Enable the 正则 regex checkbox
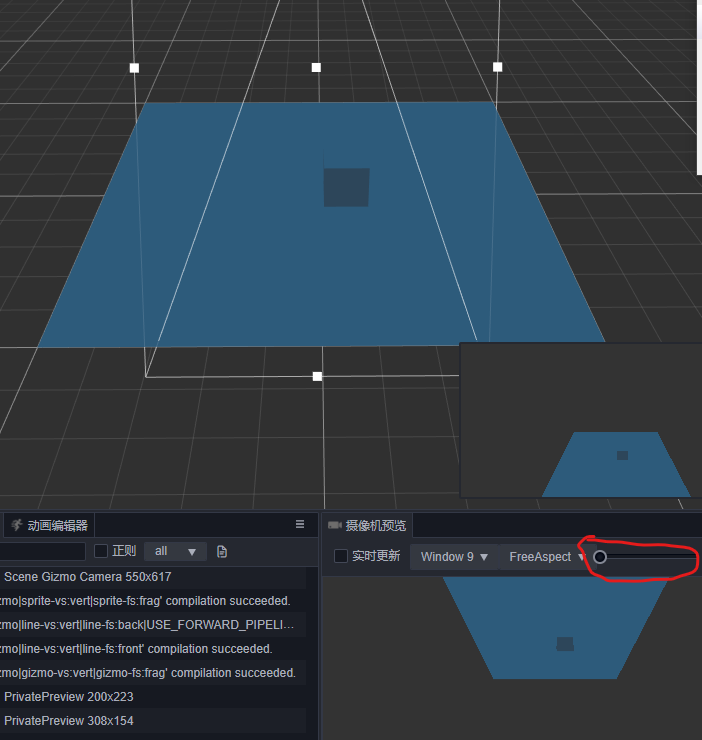This screenshot has width=702, height=740. [101, 551]
